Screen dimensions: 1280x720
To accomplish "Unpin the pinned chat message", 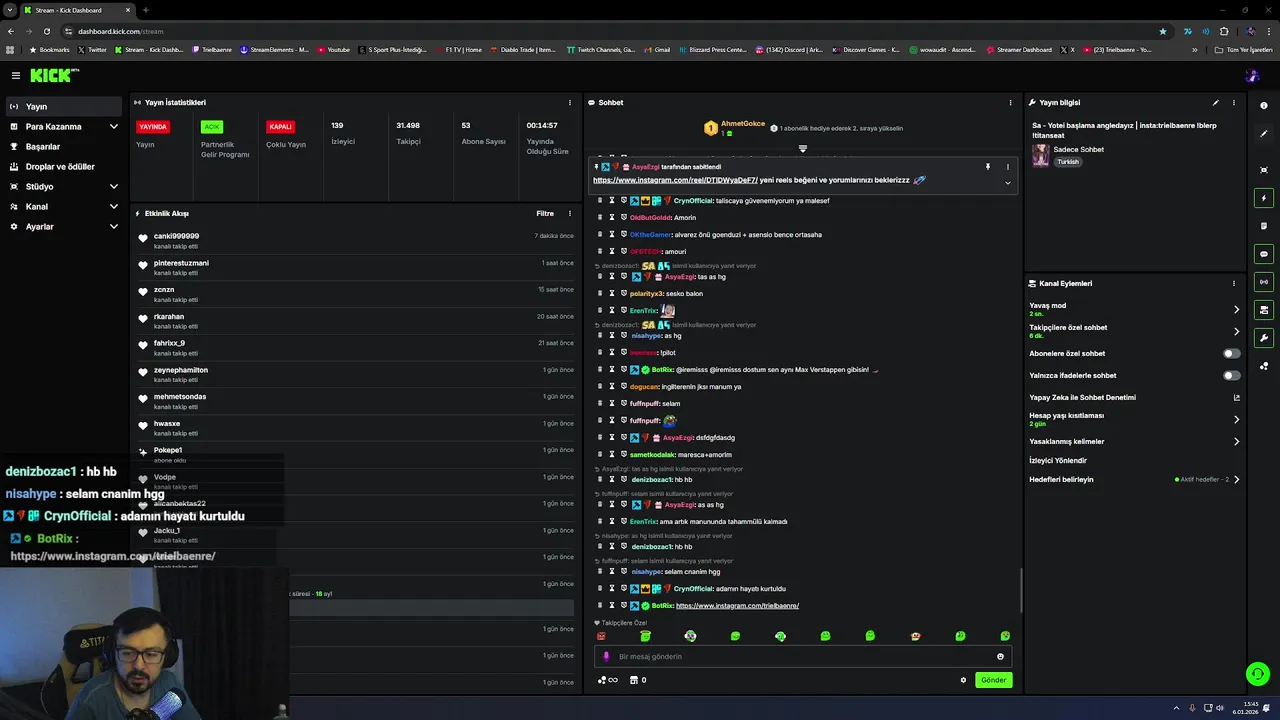I will point(988,167).
